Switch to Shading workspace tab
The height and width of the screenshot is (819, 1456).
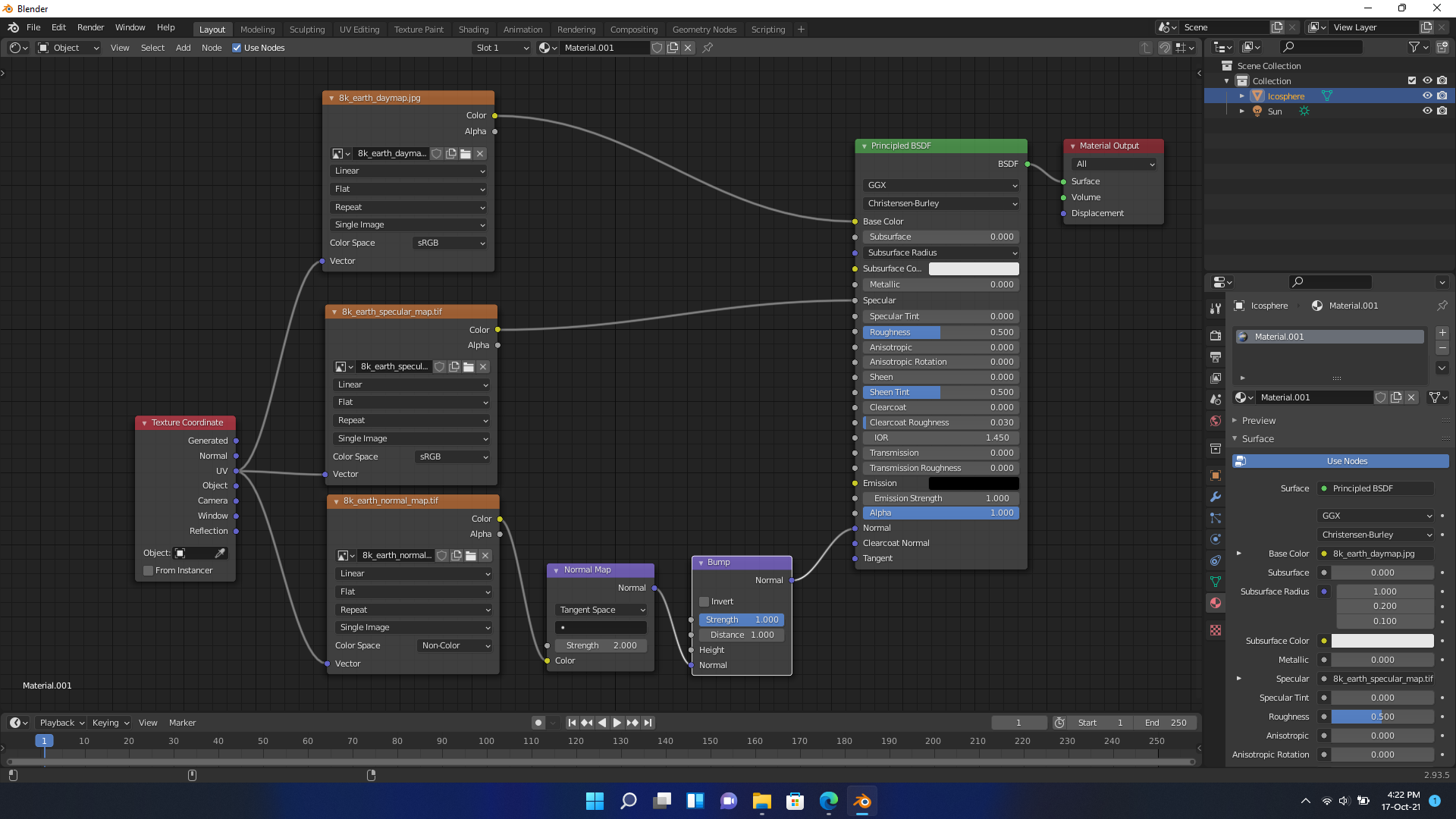click(473, 30)
